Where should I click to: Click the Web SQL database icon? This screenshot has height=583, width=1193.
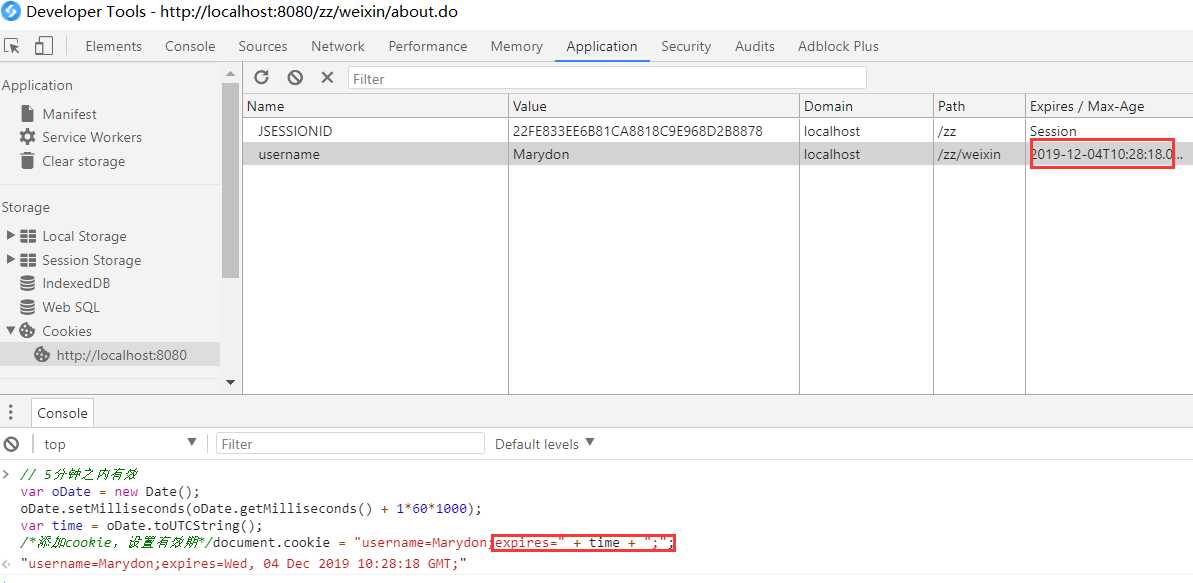[27, 307]
